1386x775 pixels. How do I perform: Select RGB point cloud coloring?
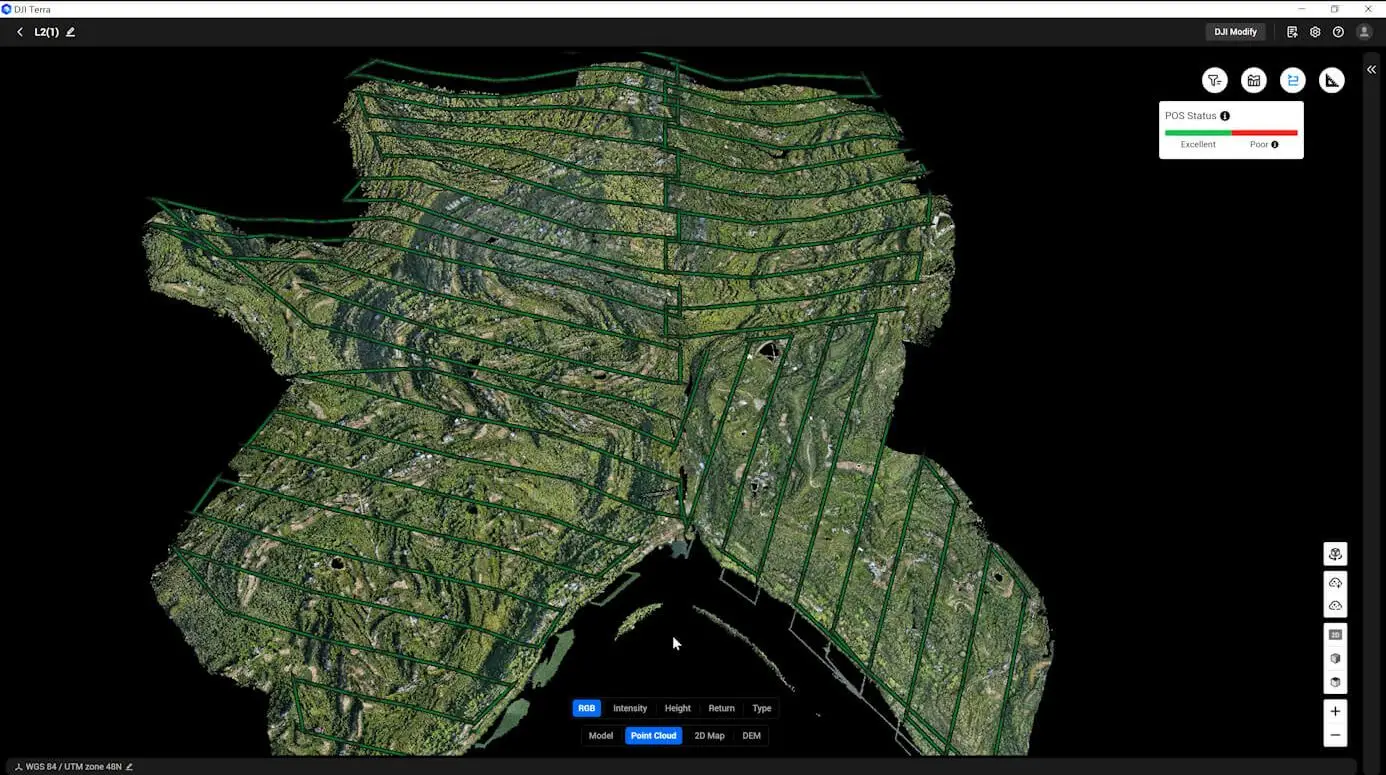click(x=587, y=708)
